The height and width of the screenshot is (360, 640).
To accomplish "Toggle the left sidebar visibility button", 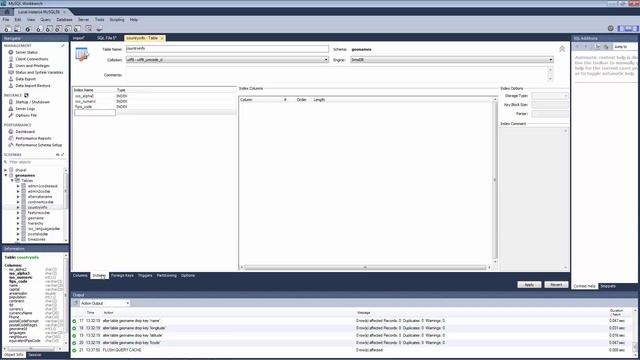I will [621, 29].
